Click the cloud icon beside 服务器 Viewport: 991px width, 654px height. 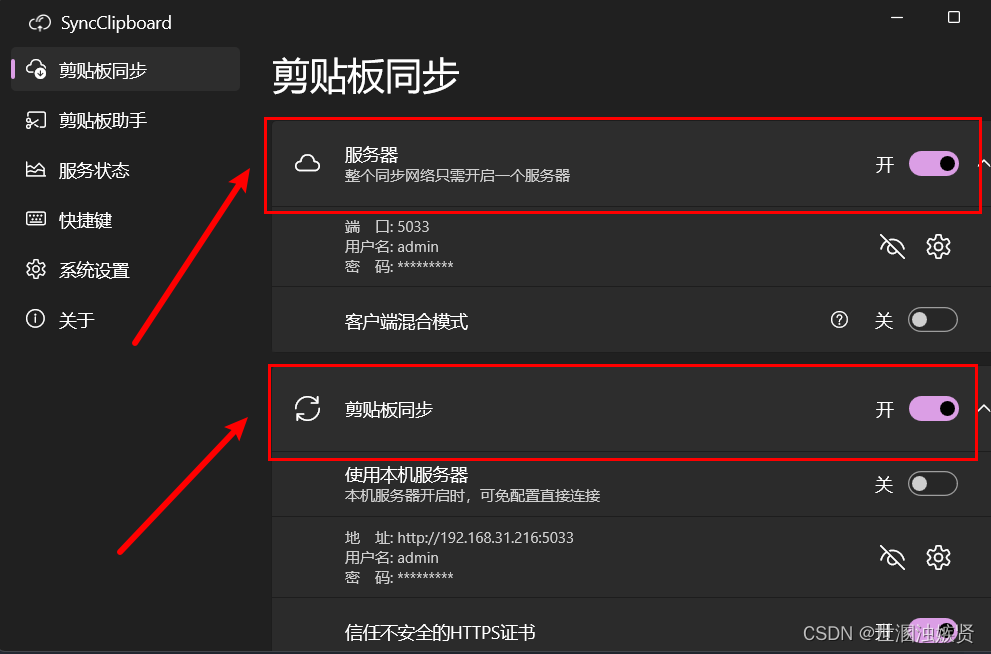click(x=307, y=164)
